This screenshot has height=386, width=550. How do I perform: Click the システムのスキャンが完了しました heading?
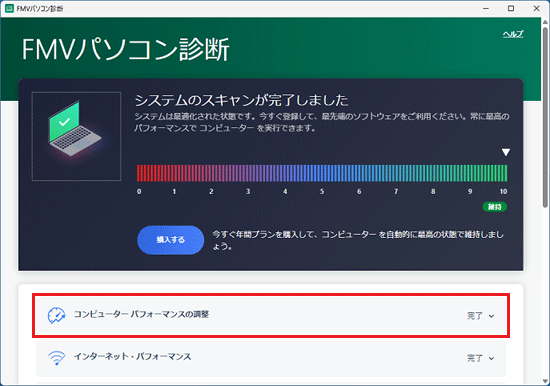pos(241,101)
